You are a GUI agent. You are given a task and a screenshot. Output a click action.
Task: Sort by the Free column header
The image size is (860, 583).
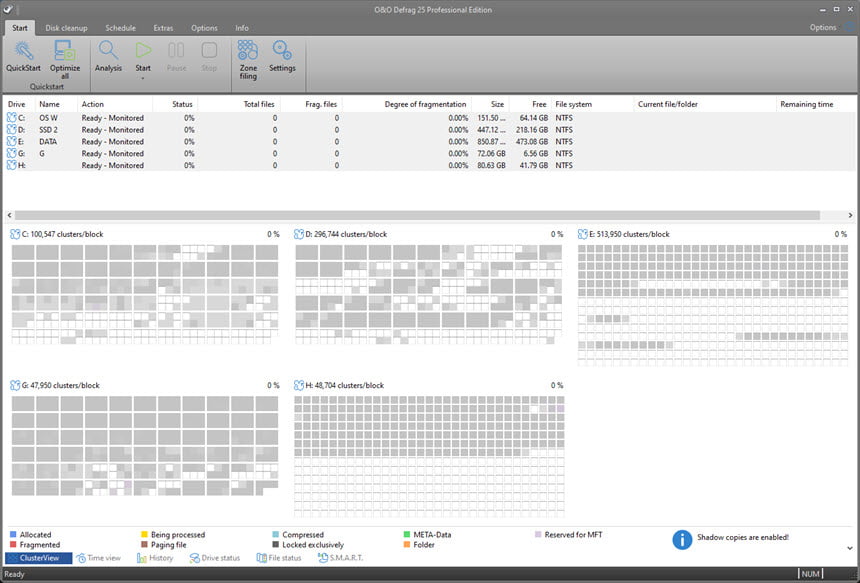point(530,104)
